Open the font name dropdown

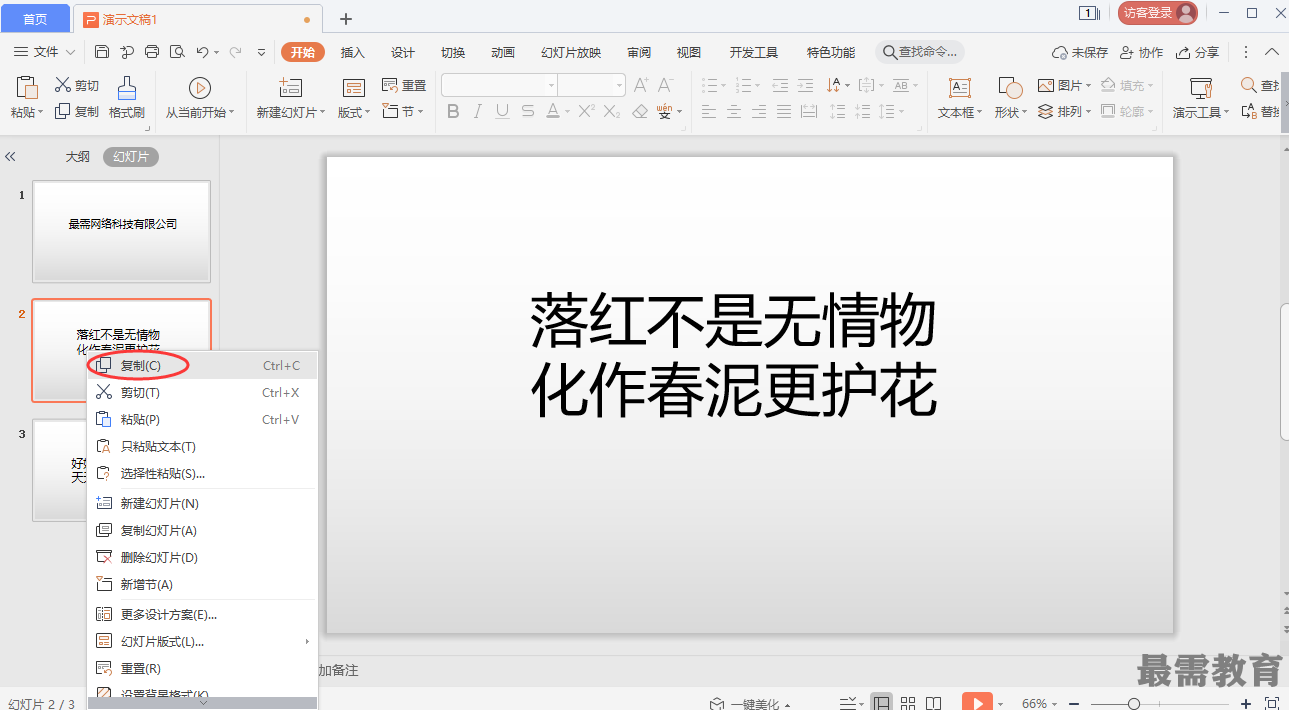pyautogui.click(x=551, y=86)
